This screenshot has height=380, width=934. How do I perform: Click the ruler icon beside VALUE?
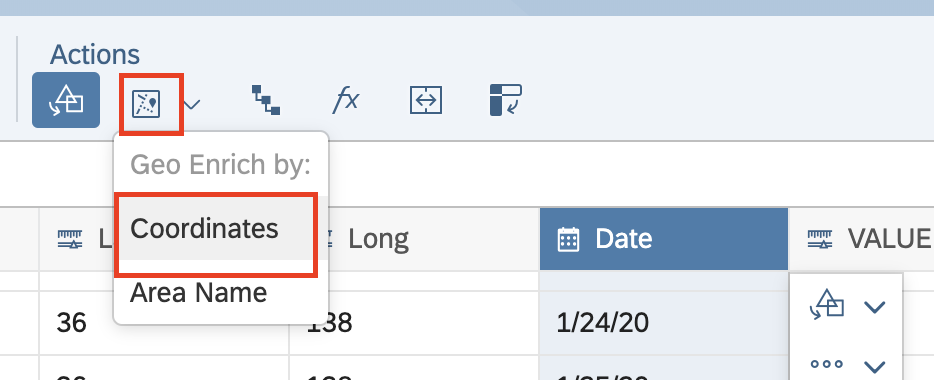tap(820, 239)
